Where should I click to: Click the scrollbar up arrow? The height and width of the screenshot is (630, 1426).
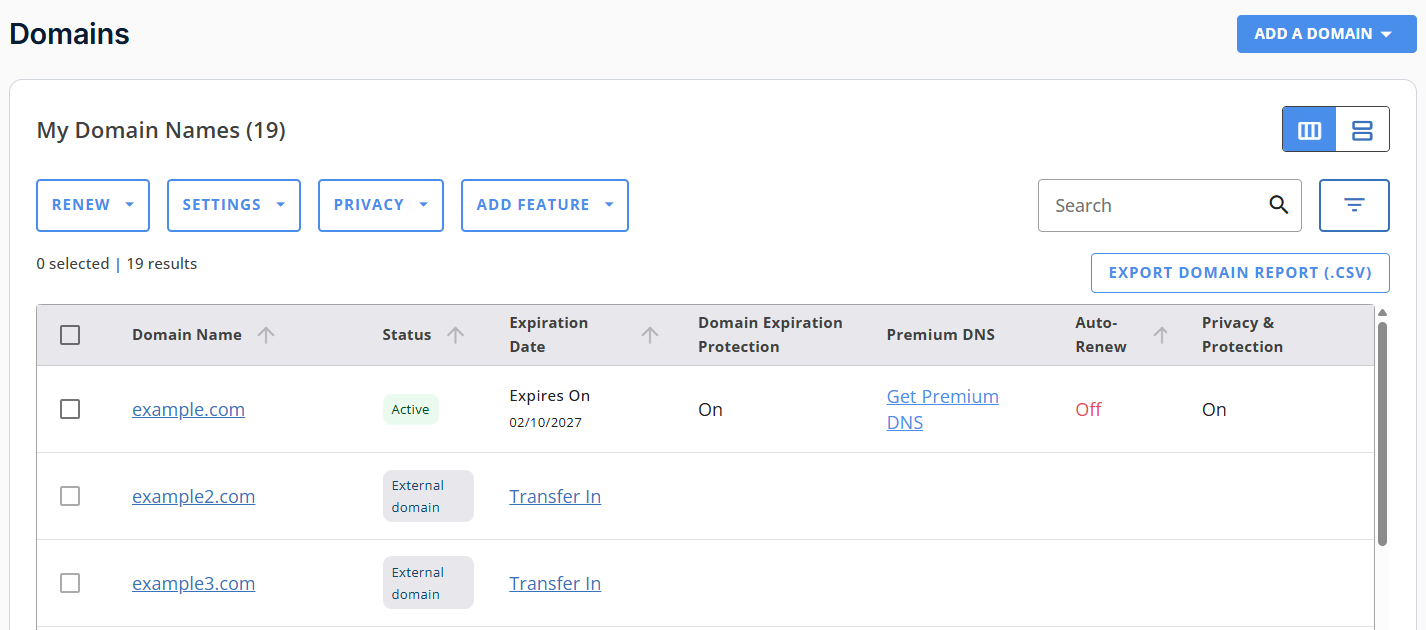(1383, 312)
